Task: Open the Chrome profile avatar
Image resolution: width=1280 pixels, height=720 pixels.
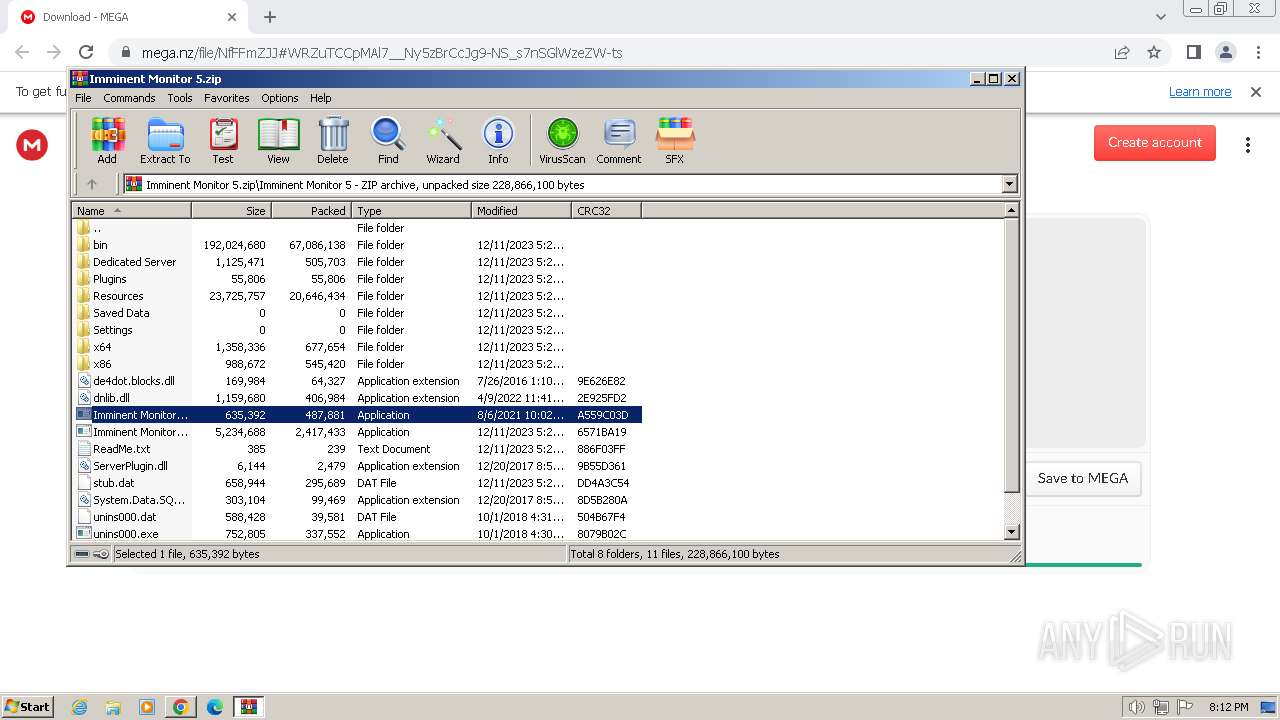Action: (x=1225, y=52)
